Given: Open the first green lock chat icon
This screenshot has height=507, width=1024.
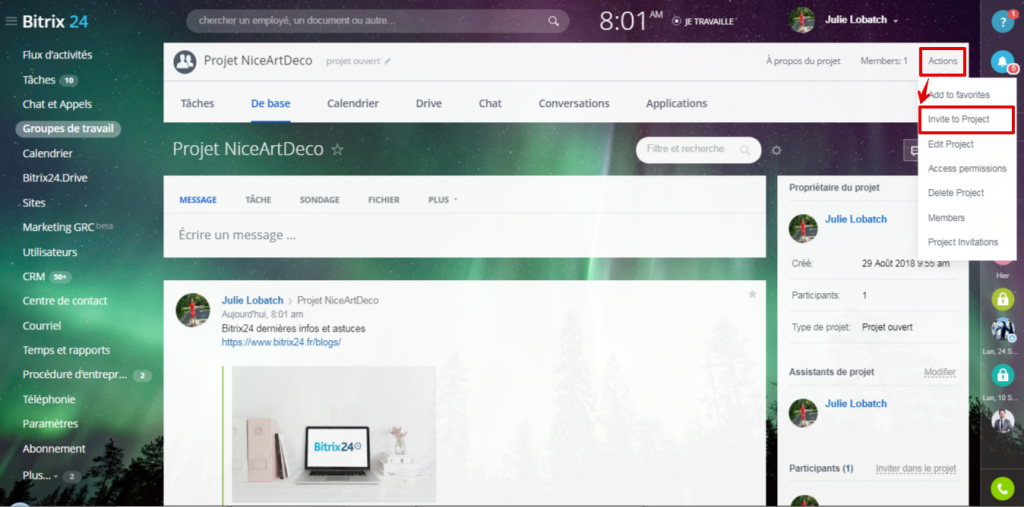Looking at the screenshot, I should (x=1002, y=299).
